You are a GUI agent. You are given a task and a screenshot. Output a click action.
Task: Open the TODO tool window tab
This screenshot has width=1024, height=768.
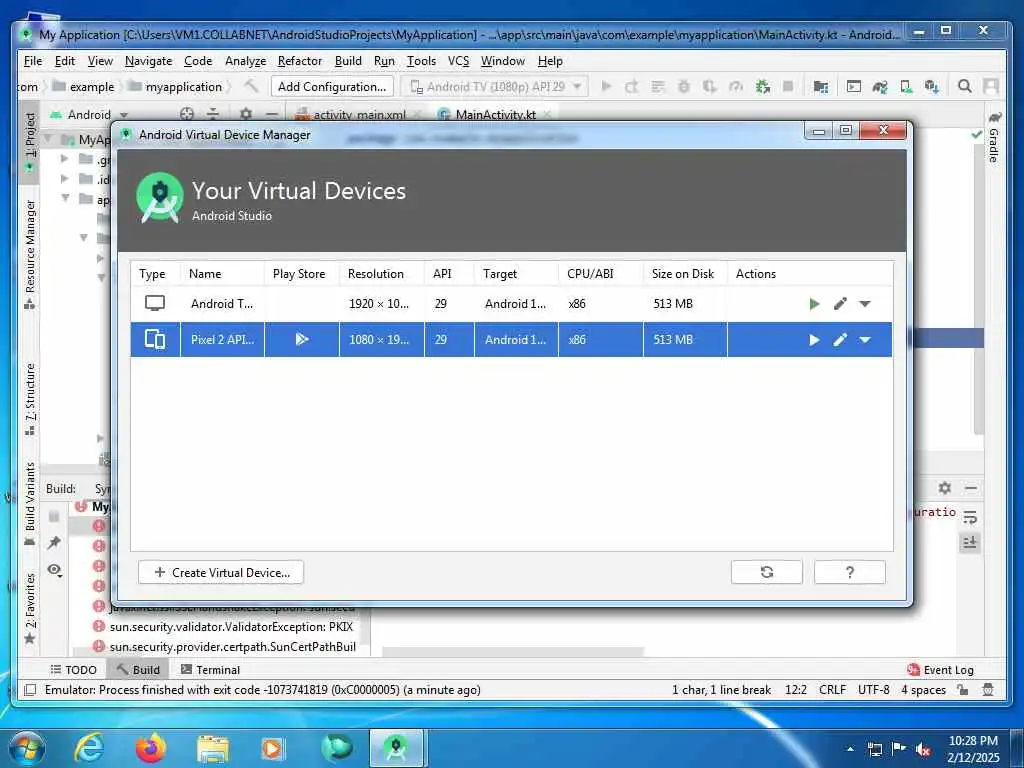[x=74, y=669]
